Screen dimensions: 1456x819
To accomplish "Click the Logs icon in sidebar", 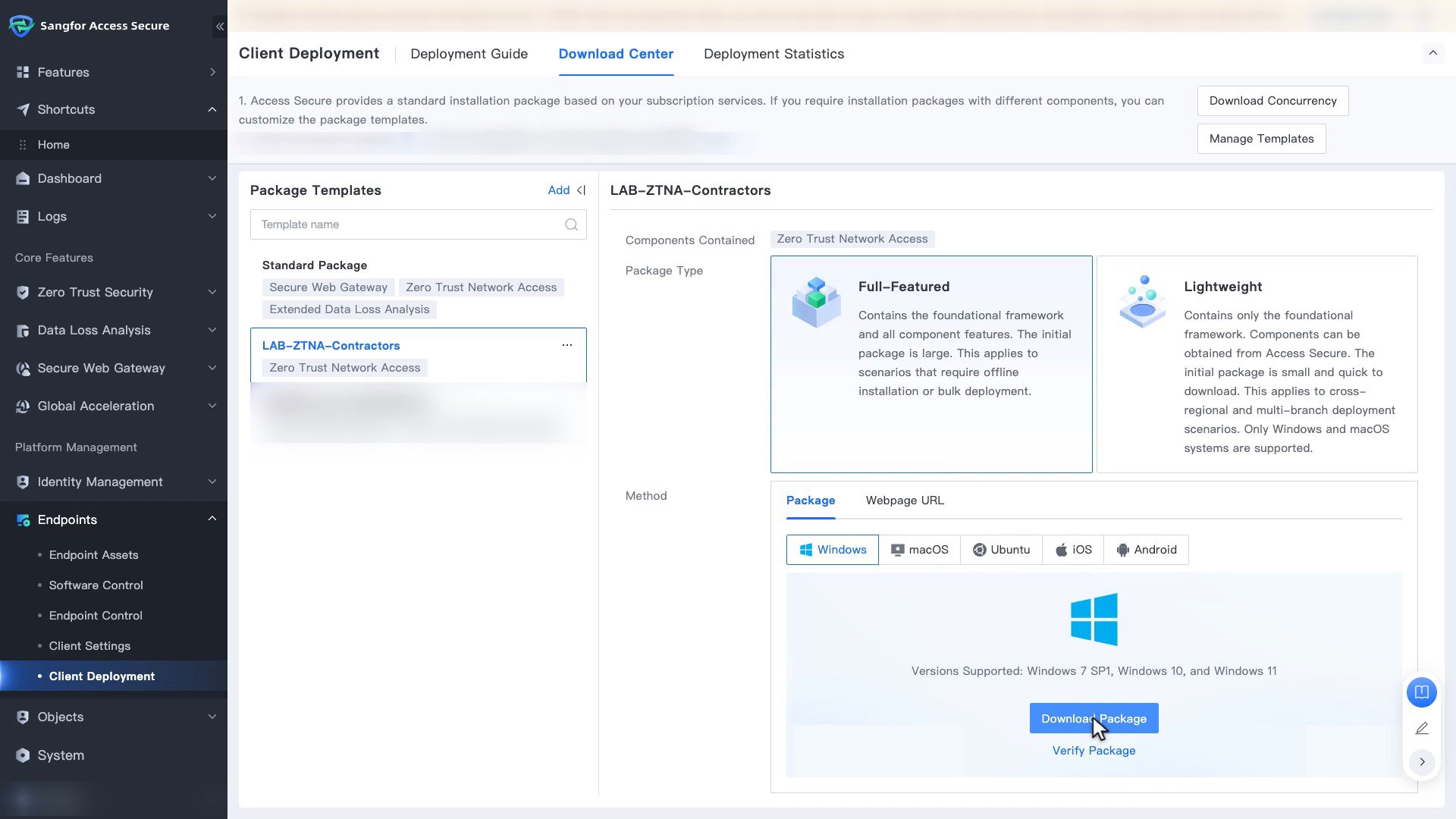I will click(x=23, y=216).
